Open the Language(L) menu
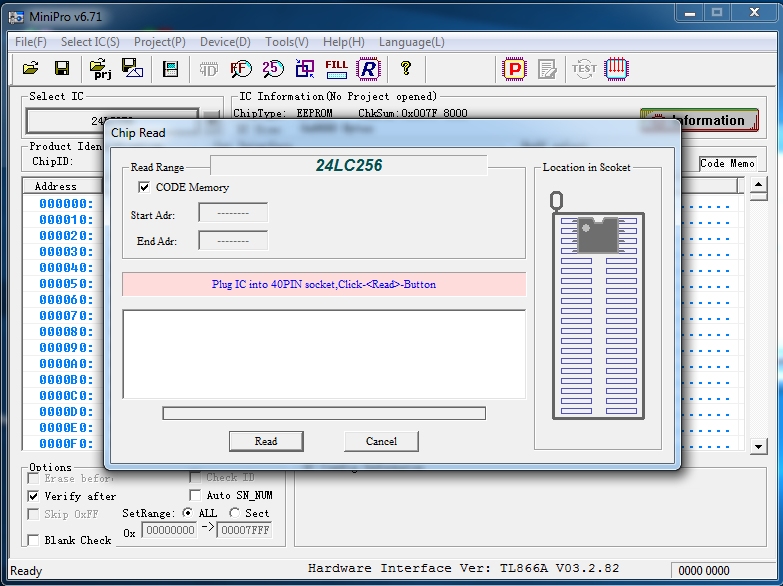Screen dimensions: 783x586 411,42
